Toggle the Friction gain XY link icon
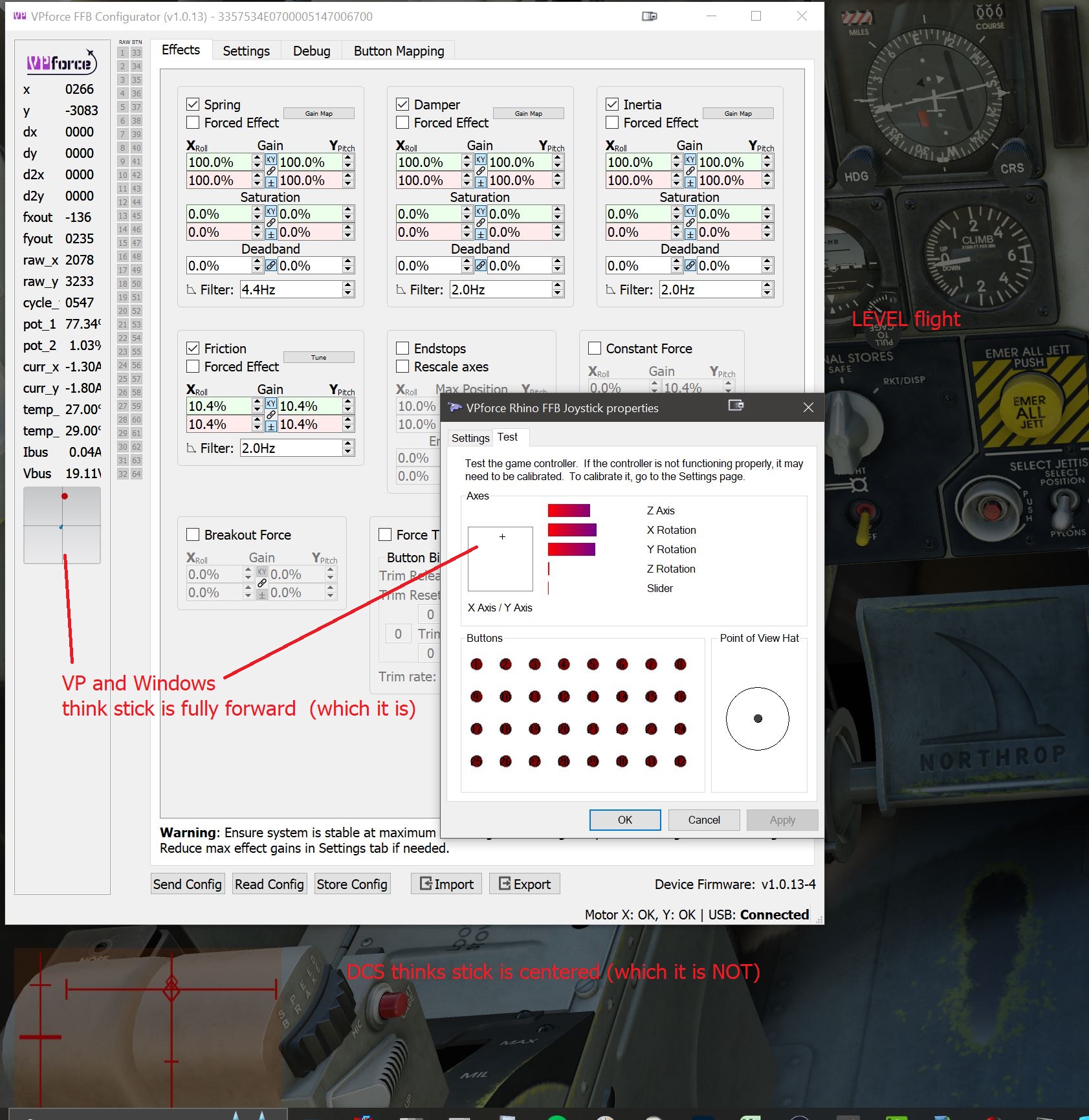 coord(271,403)
